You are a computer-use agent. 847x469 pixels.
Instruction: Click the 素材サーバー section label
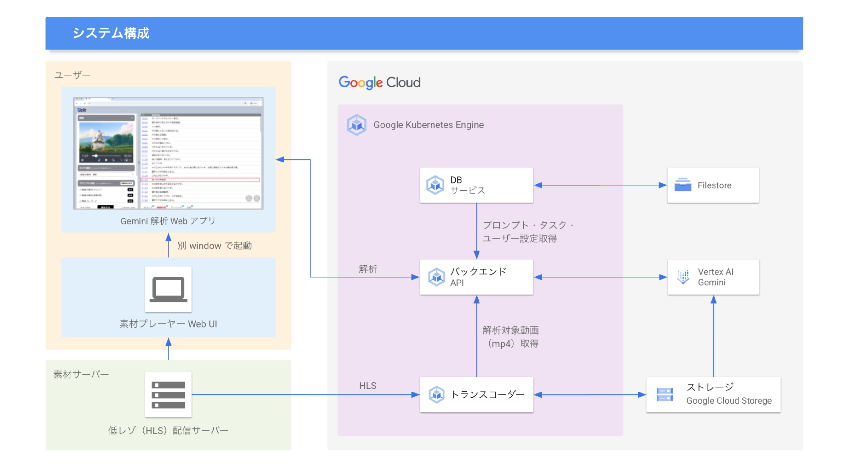pyautogui.click(x=81, y=374)
